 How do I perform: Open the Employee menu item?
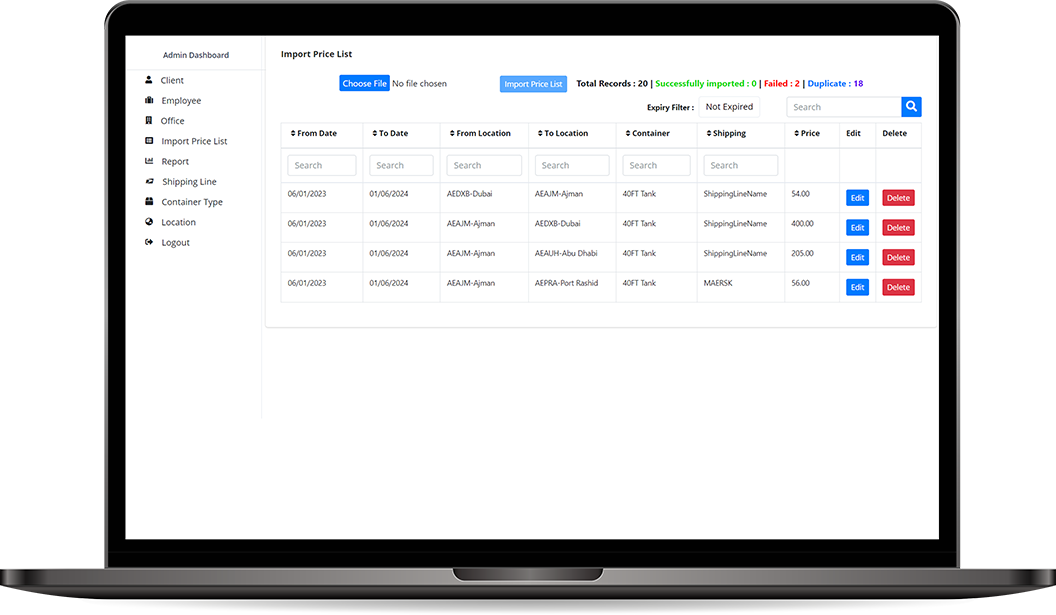point(181,100)
